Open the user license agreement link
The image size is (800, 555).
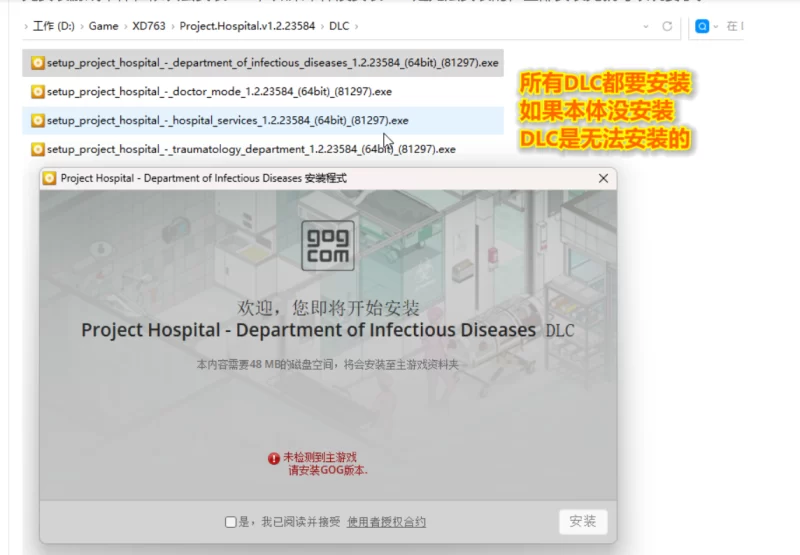coord(386,522)
